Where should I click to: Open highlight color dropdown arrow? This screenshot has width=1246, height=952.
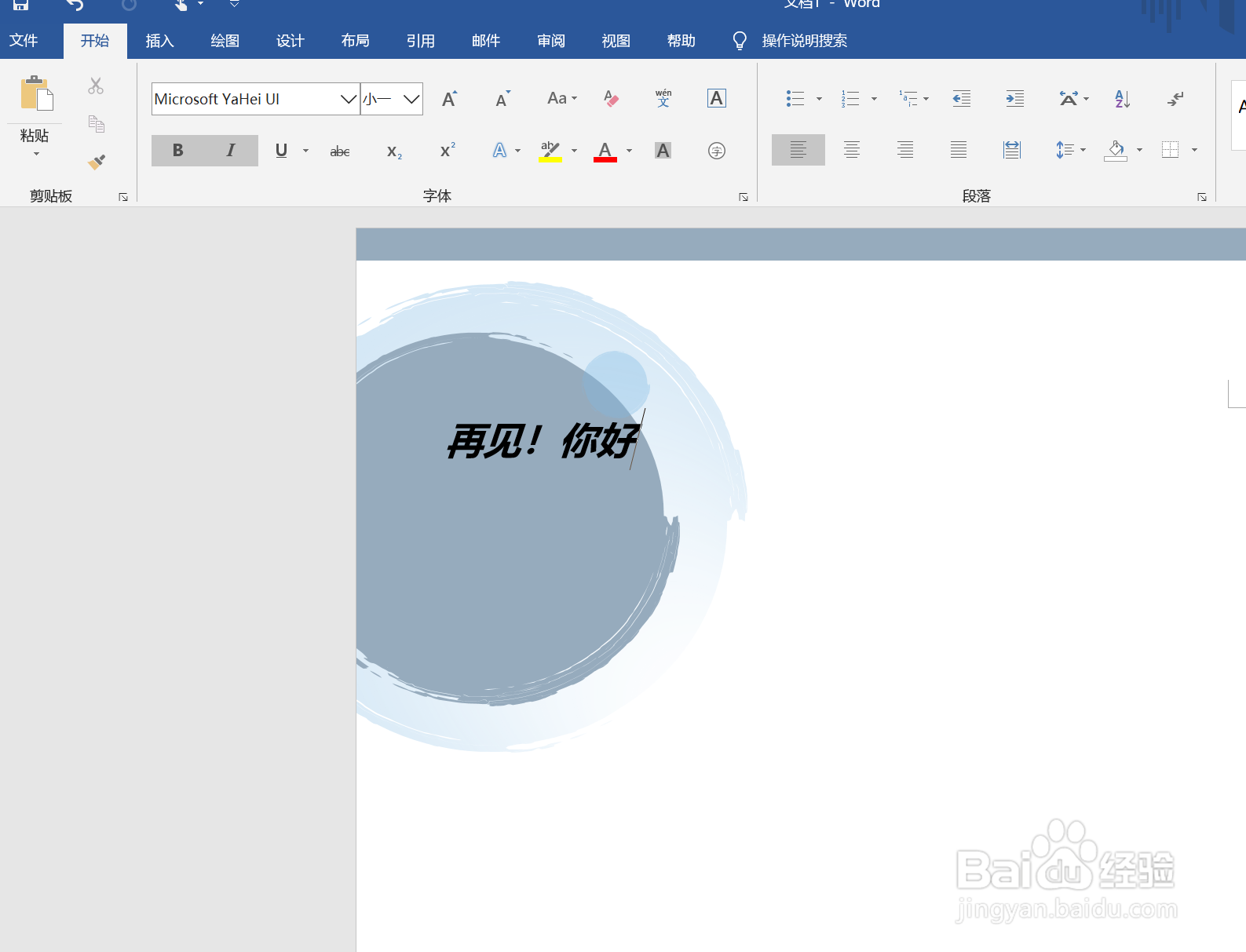click(x=574, y=151)
